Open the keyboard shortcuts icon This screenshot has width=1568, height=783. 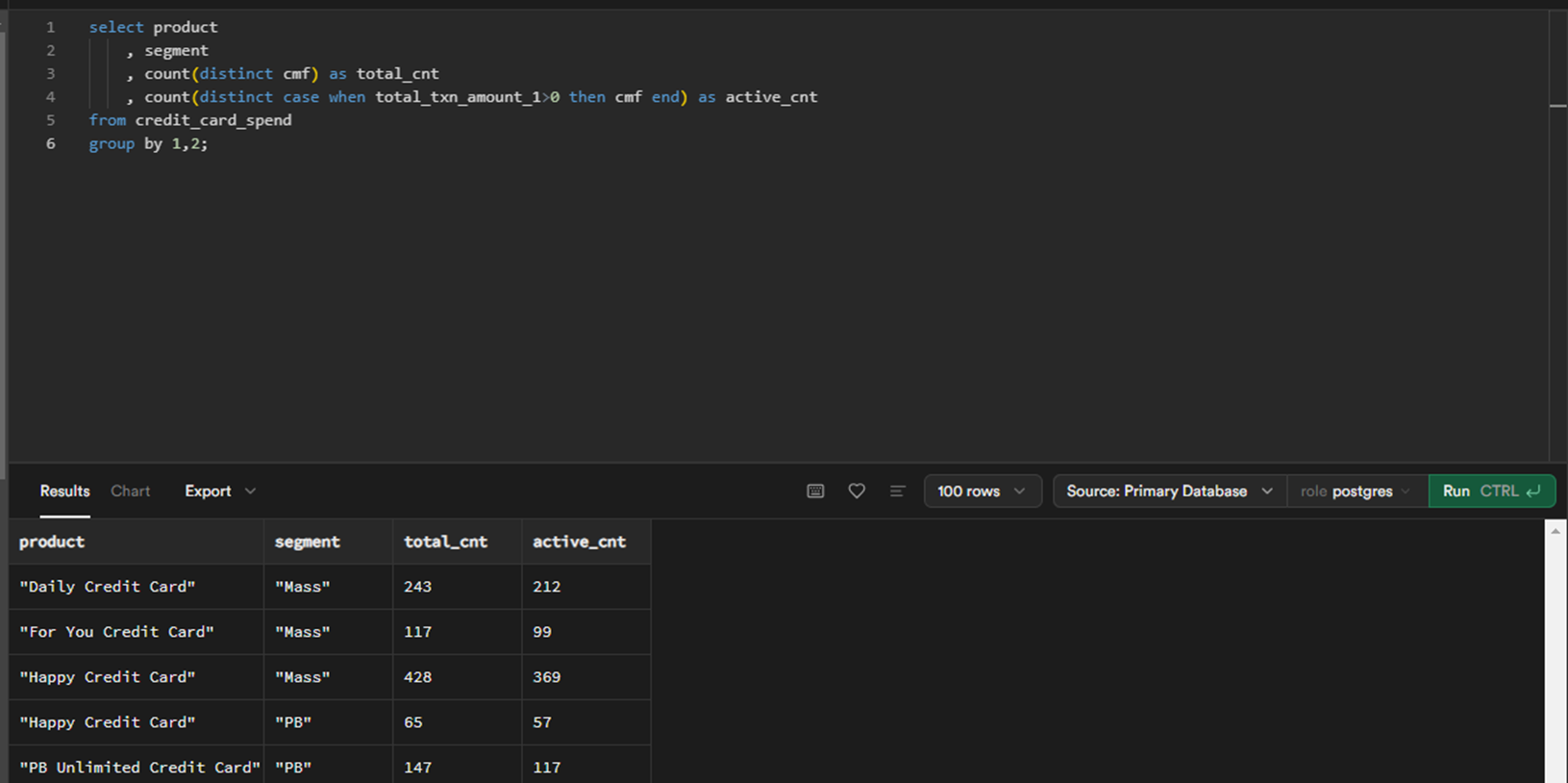815,491
